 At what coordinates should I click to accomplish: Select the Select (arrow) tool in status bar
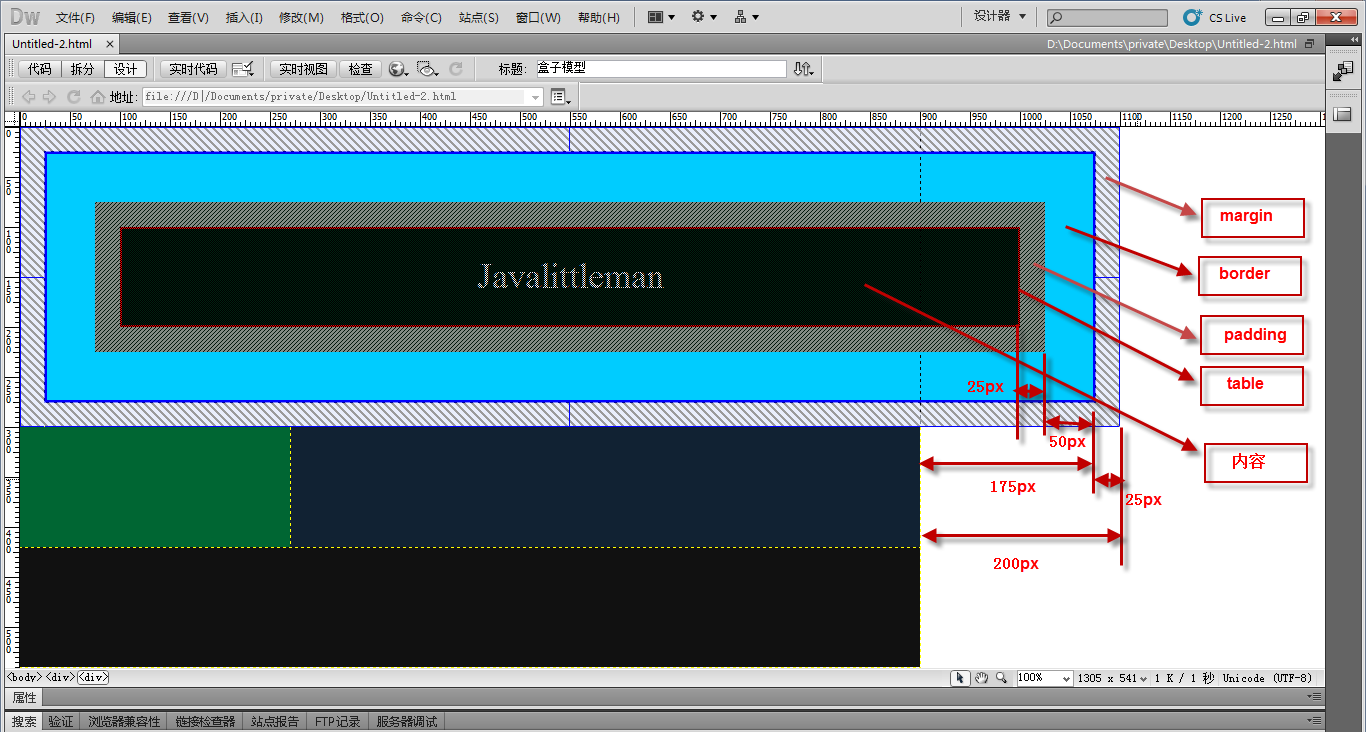(960, 678)
